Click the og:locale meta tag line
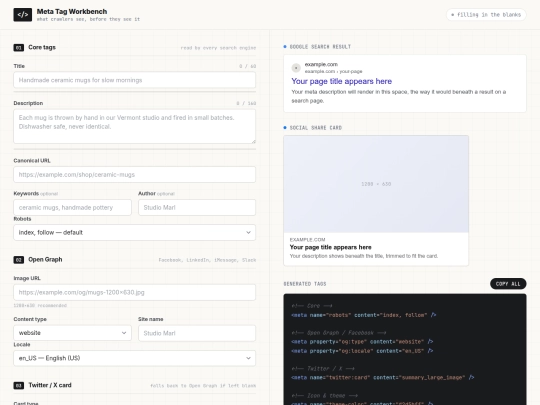540x405 pixels. 362,351
